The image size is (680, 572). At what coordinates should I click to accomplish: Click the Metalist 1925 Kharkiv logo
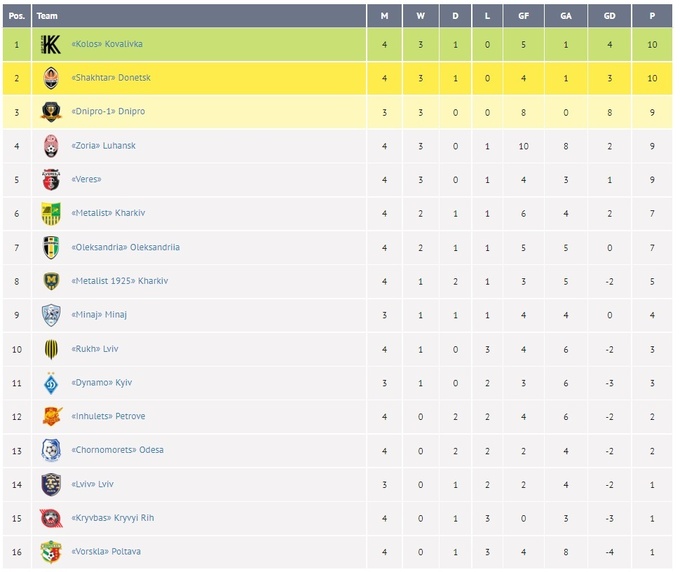click(51, 281)
